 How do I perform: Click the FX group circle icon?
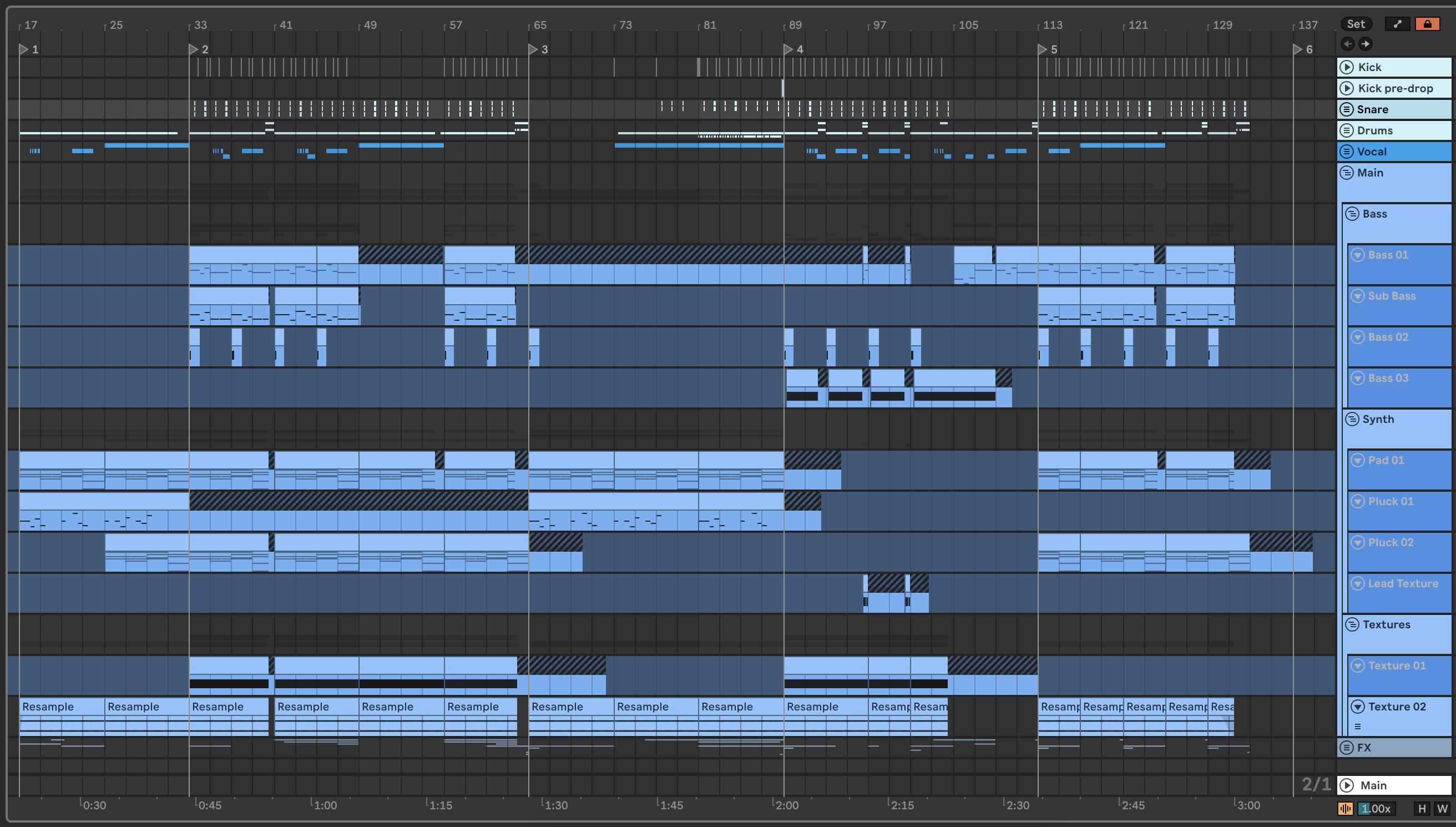click(1347, 748)
